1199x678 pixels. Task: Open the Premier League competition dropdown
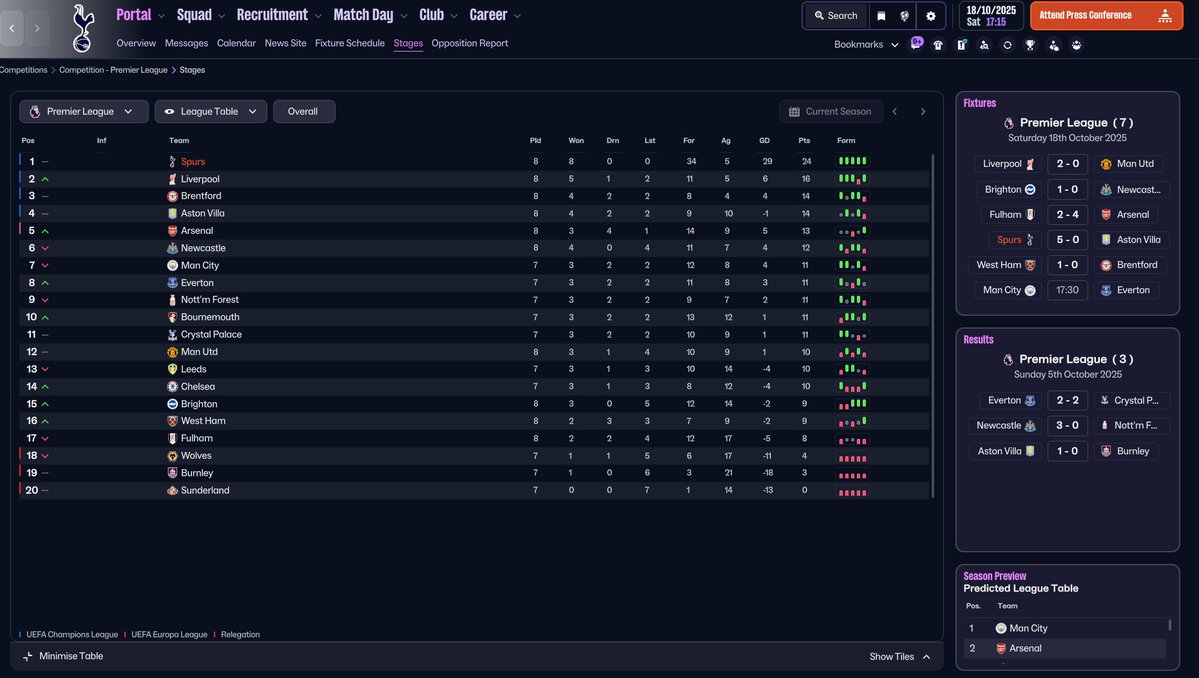pos(83,112)
